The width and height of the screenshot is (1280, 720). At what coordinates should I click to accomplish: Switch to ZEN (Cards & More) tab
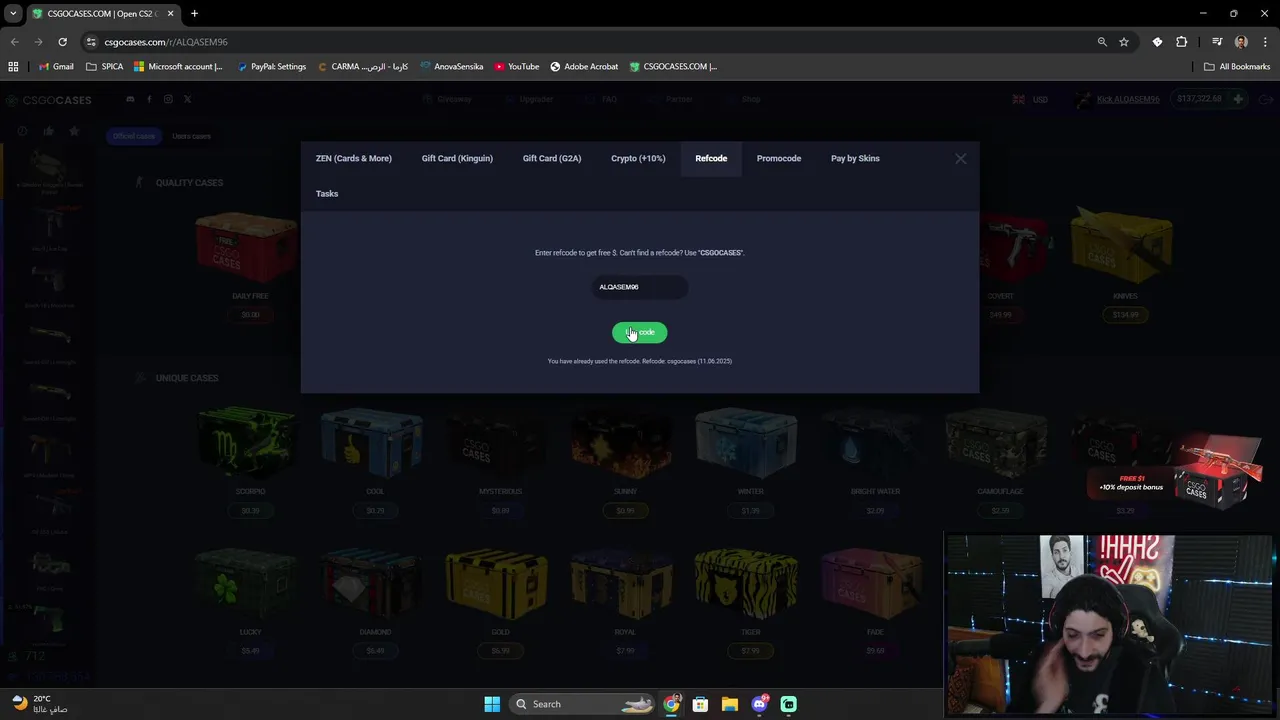353,158
